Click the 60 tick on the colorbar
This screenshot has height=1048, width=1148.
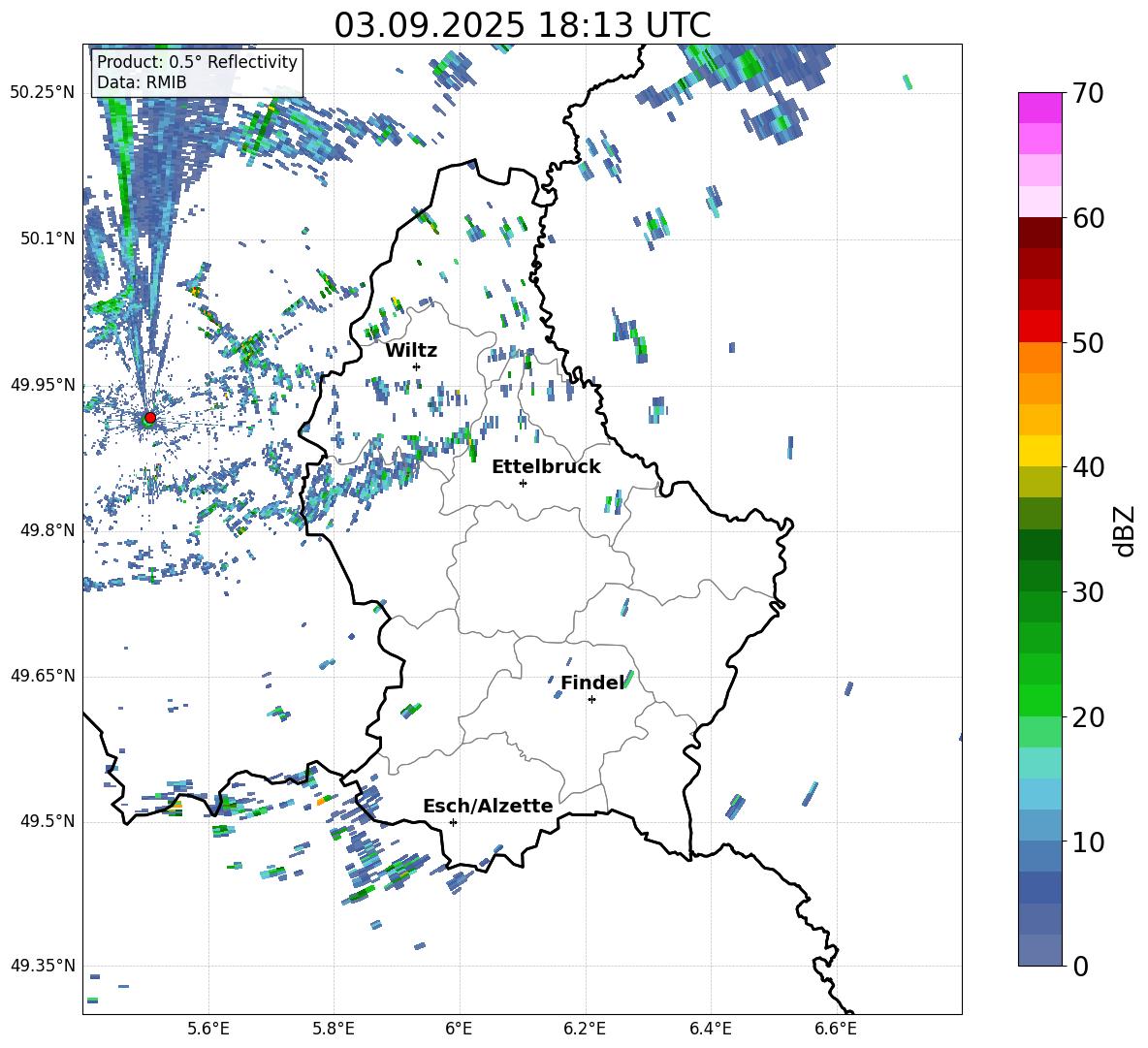(x=1089, y=218)
